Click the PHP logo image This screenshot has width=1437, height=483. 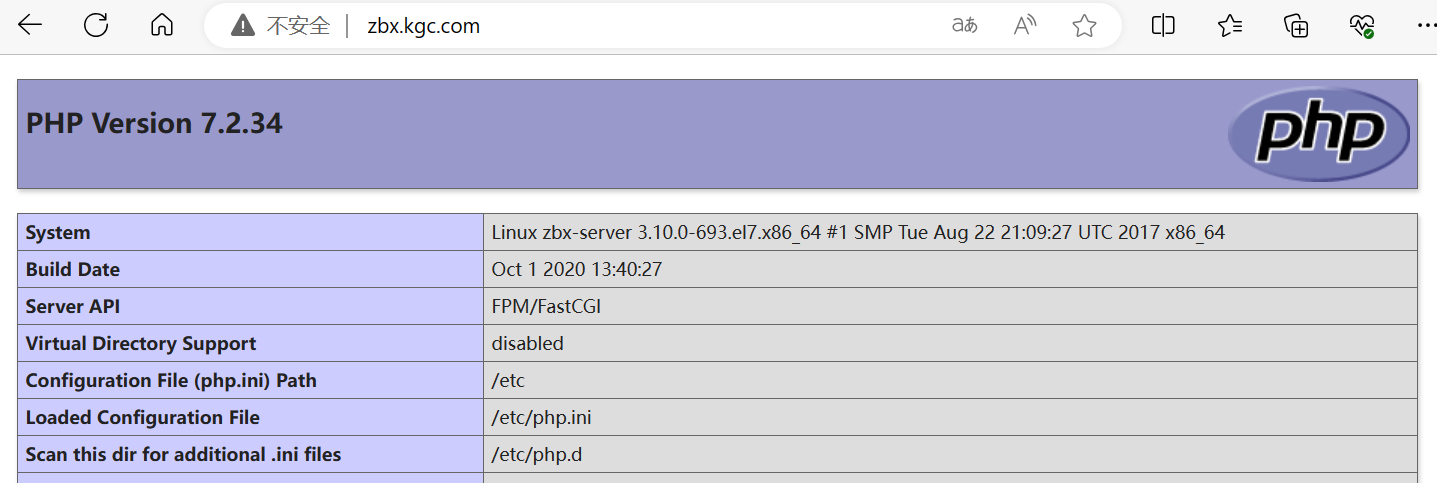click(1319, 134)
